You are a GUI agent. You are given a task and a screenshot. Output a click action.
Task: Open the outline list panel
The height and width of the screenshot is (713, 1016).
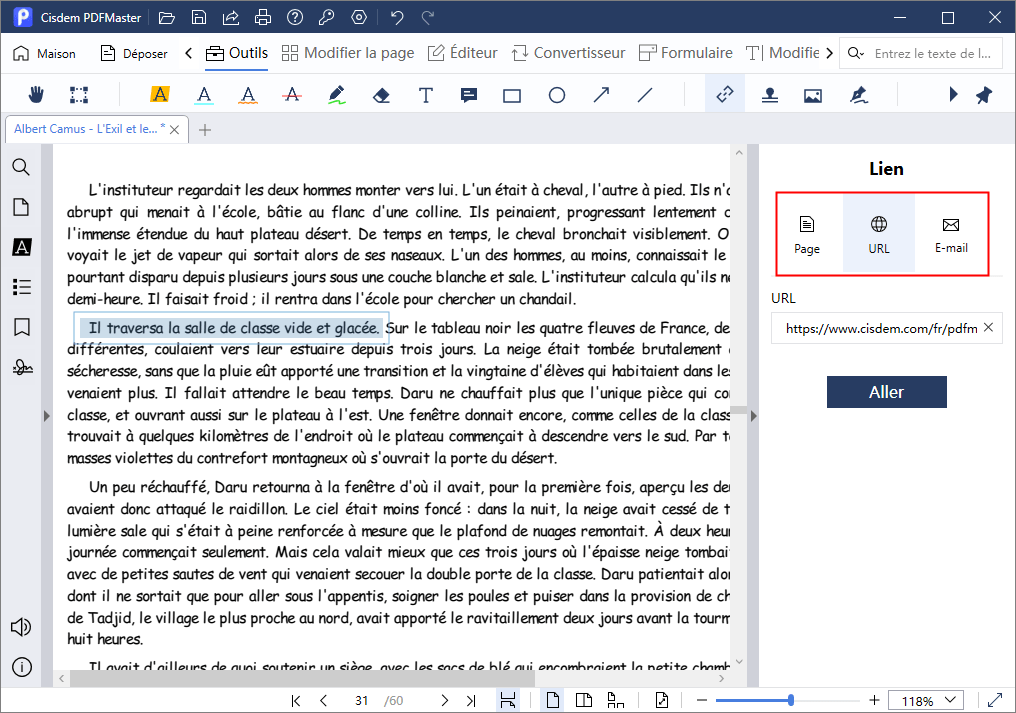click(21, 287)
